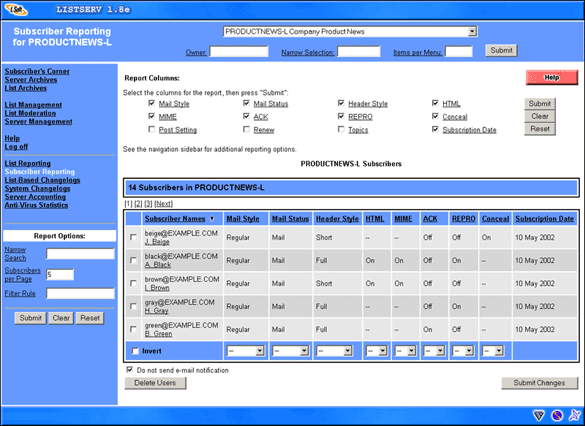Enable the Renew column checkbox
The image size is (585, 426).
[246, 129]
